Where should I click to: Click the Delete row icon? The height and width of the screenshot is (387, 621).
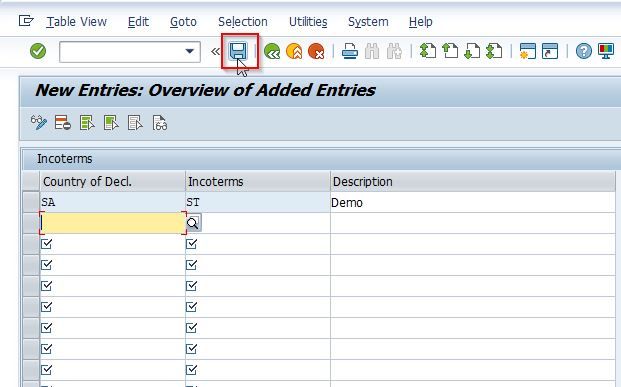tap(63, 123)
